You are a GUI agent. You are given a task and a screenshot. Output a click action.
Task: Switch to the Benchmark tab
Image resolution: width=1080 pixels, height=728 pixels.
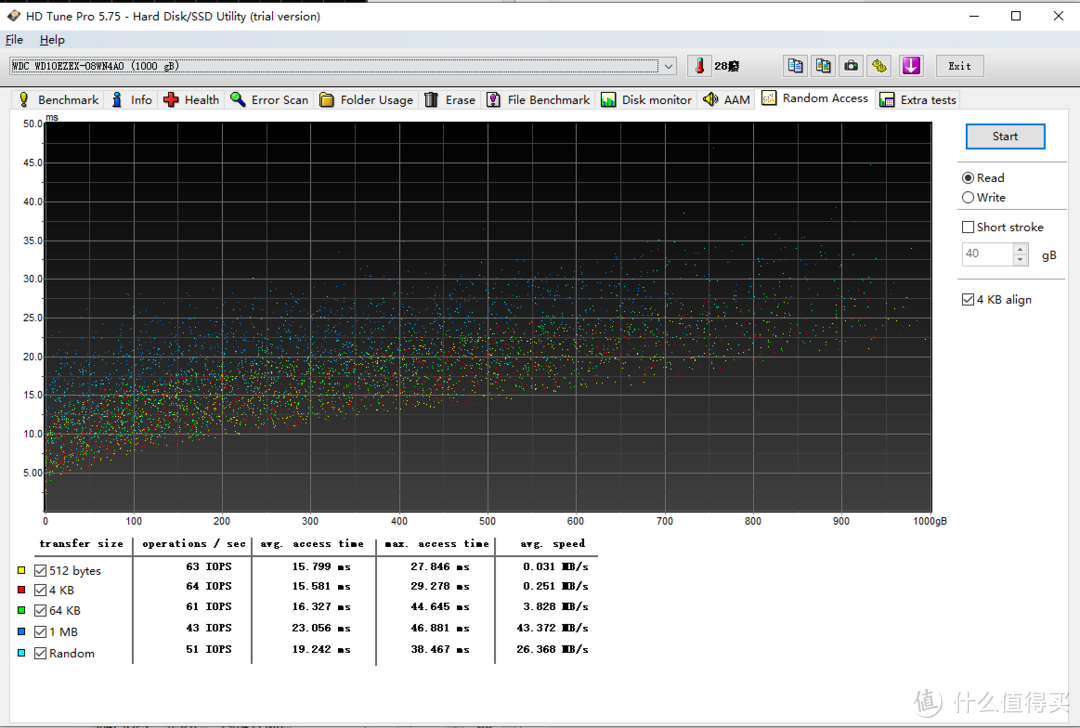pos(59,100)
